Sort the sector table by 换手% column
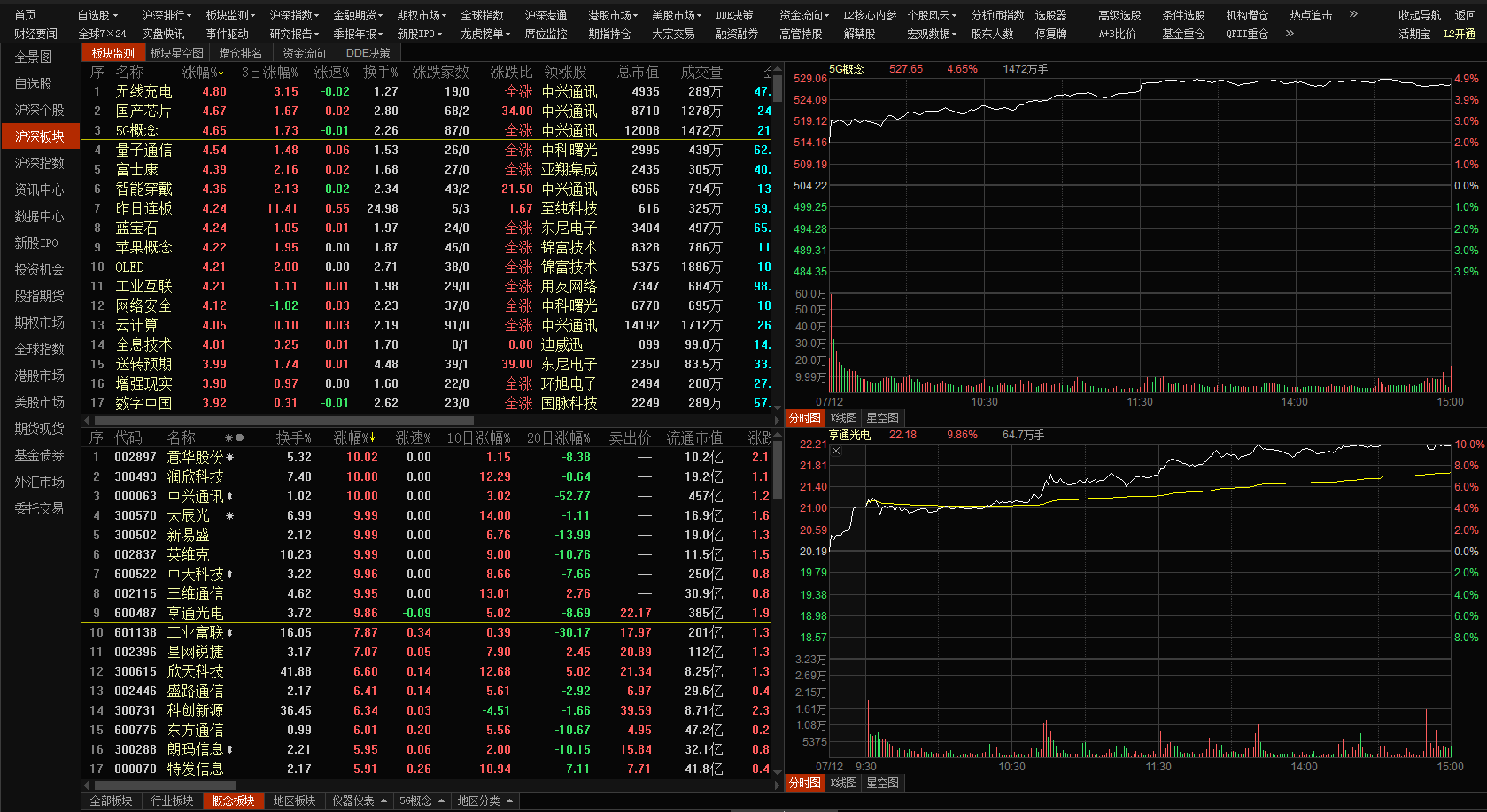Screen dimensions: 1487x812 pyautogui.click(x=381, y=72)
